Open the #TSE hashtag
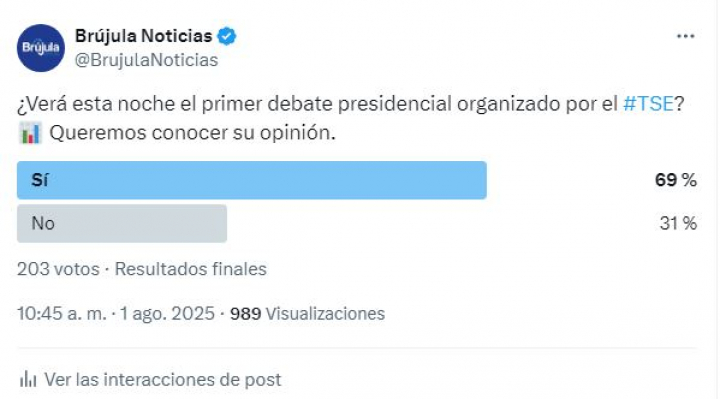The width and height of the screenshot is (720, 399). tap(648, 104)
